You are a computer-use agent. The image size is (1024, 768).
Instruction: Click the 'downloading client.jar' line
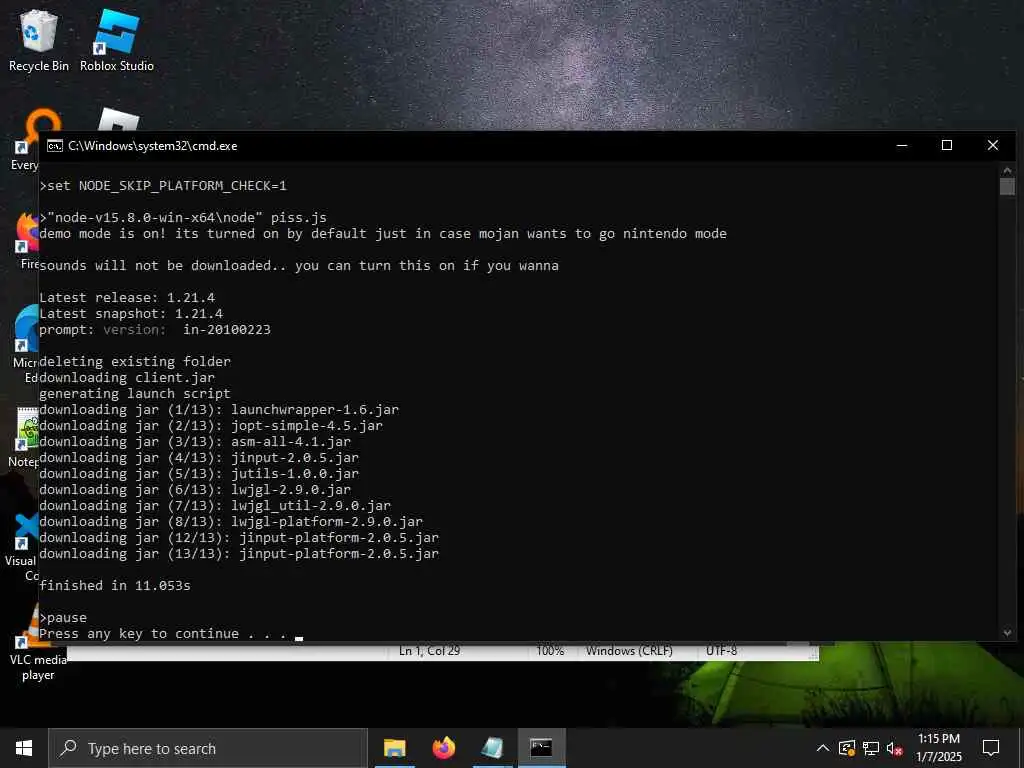127,377
